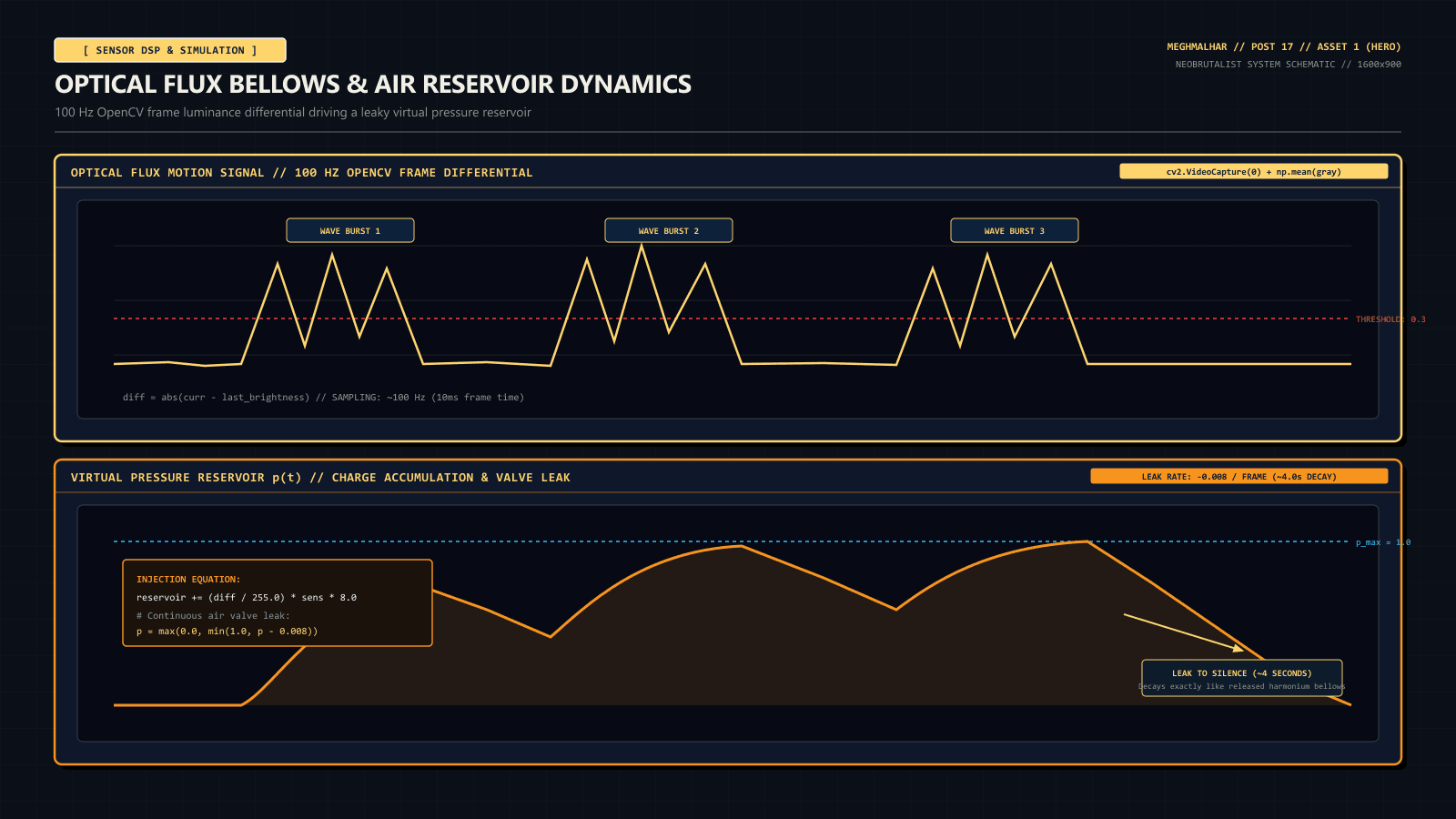Click the SENSOR DSP & SIMULATION badge
1456x819 pixels.
pyautogui.click(x=170, y=50)
